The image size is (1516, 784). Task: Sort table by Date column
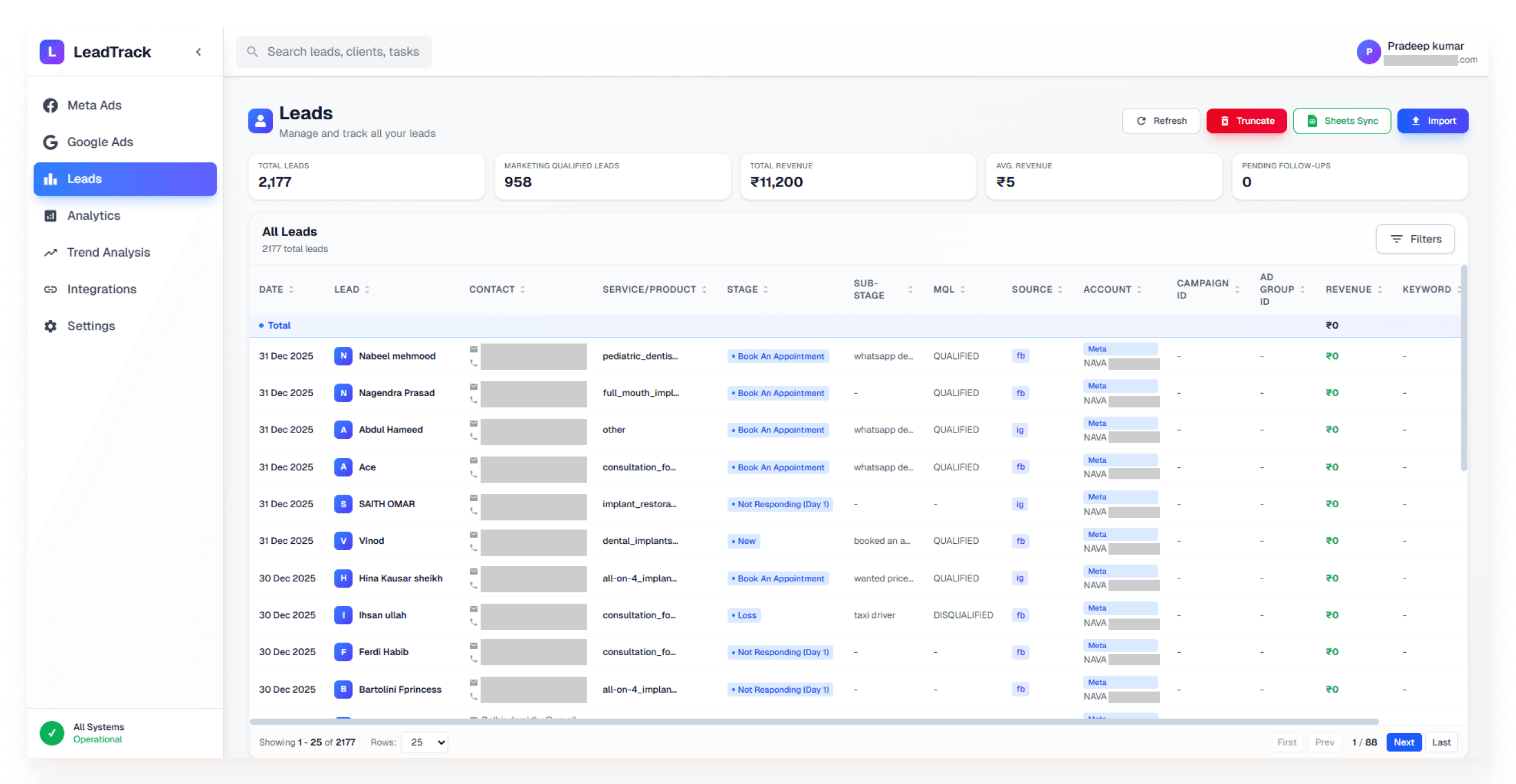276,289
